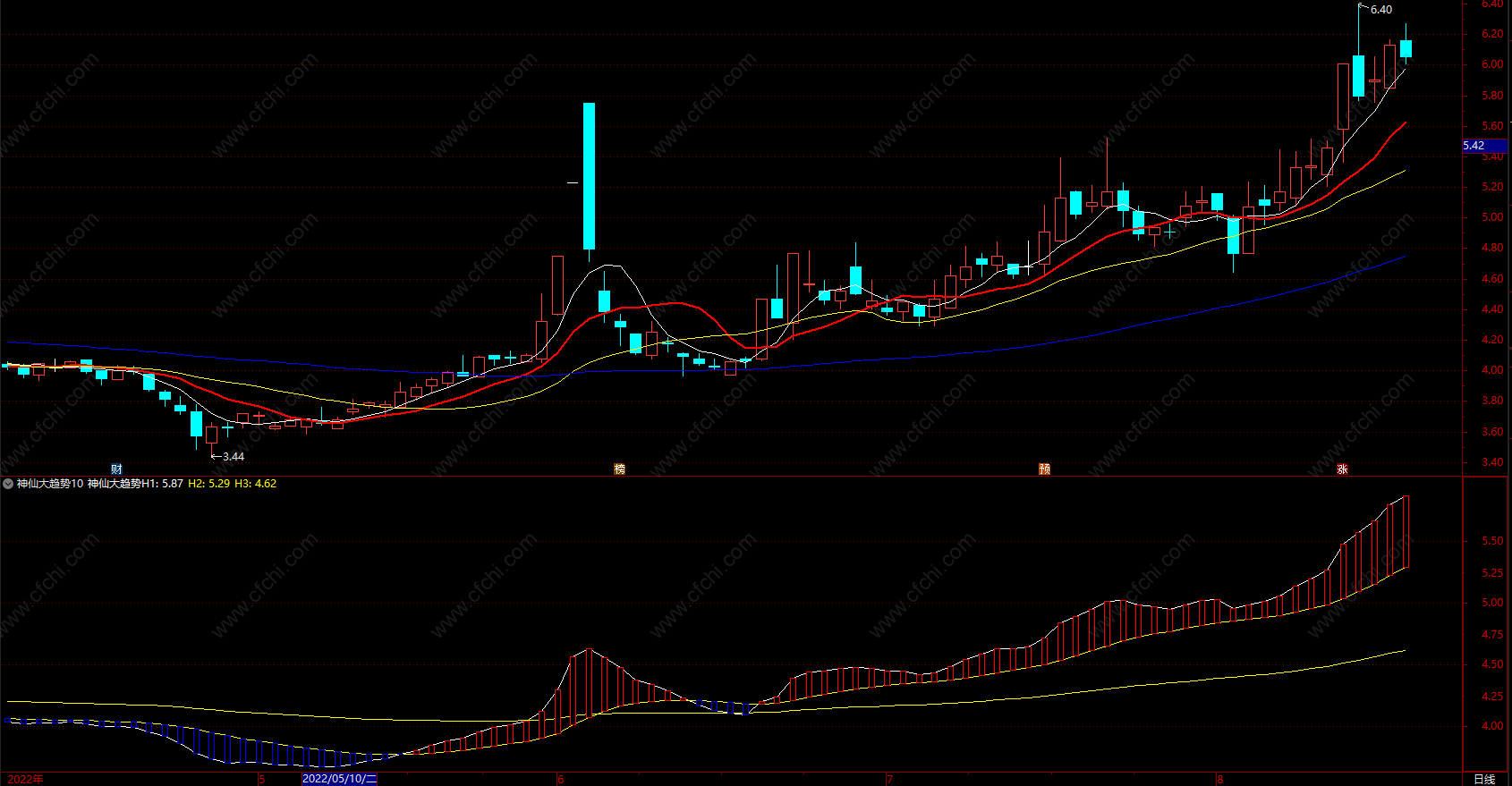This screenshot has width=1512, height=786.
Task: Click the 2022/05/10/二 date label
Action: coord(339,779)
